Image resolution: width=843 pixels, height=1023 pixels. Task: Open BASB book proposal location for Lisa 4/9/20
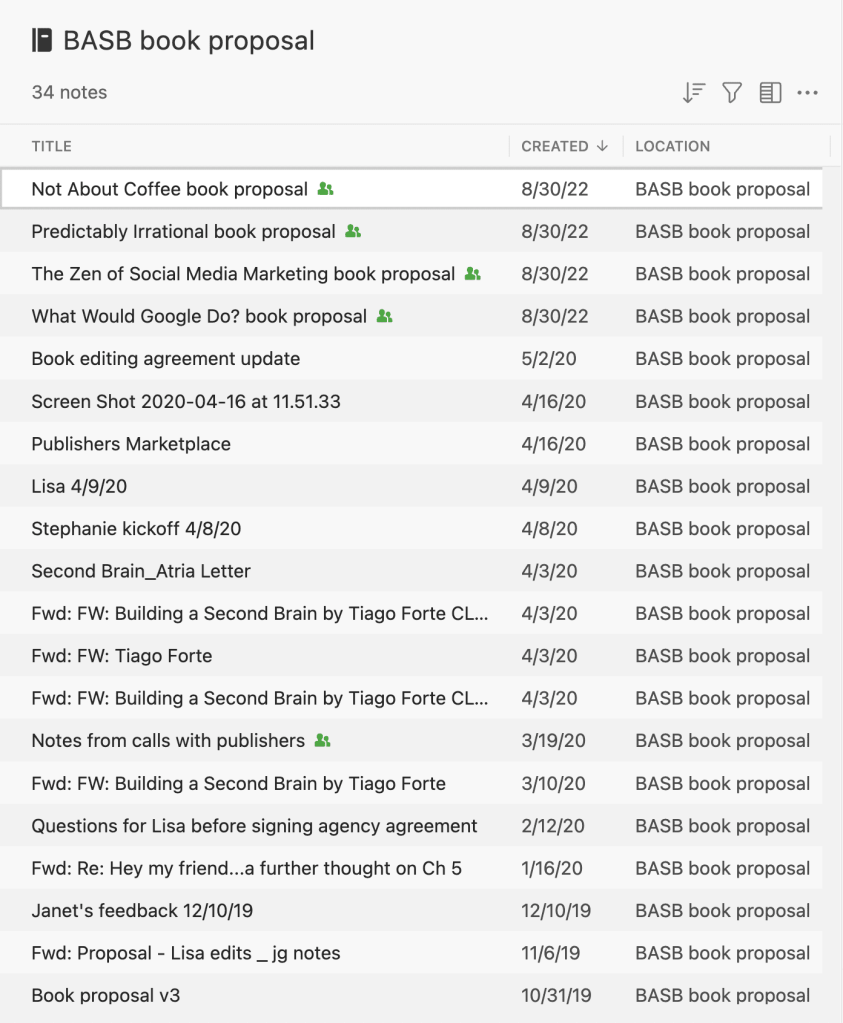(x=722, y=487)
